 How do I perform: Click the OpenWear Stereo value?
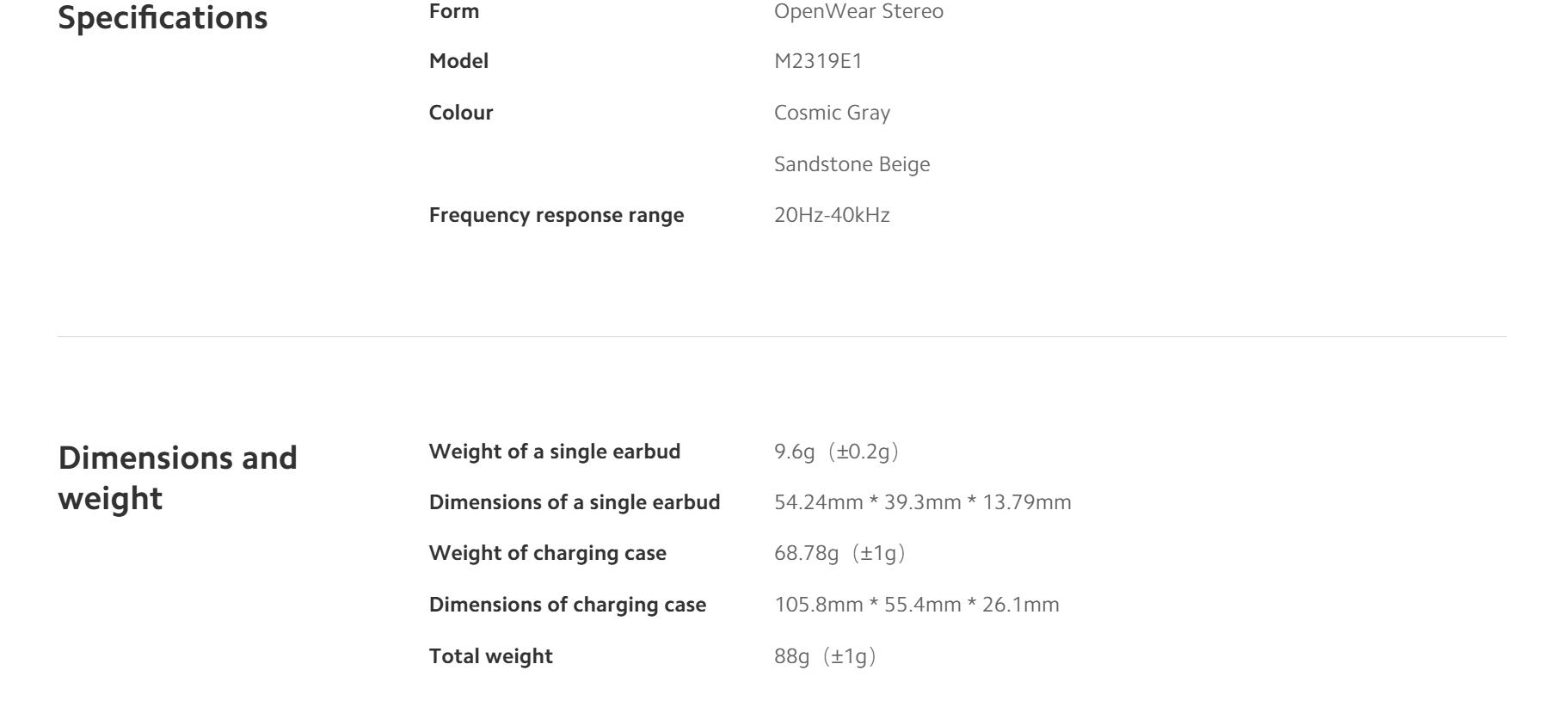click(858, 11)
